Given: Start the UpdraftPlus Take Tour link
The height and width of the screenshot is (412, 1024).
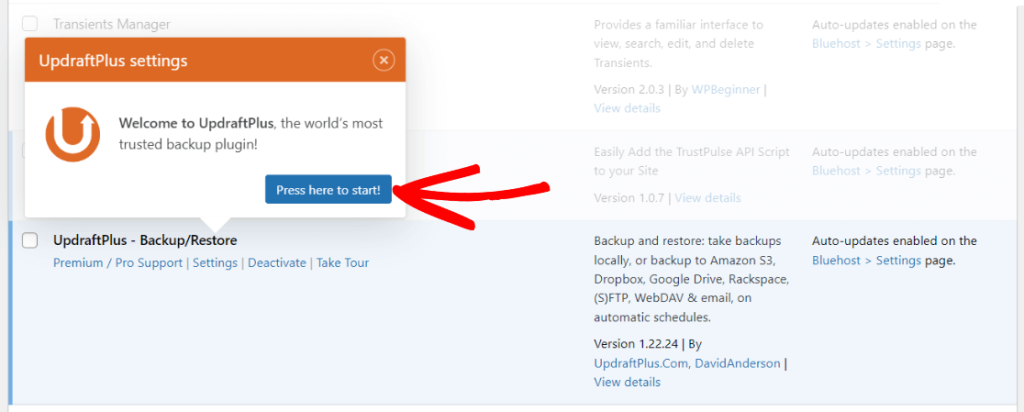Looking at the screenshot, I should (x=343, y=263).
